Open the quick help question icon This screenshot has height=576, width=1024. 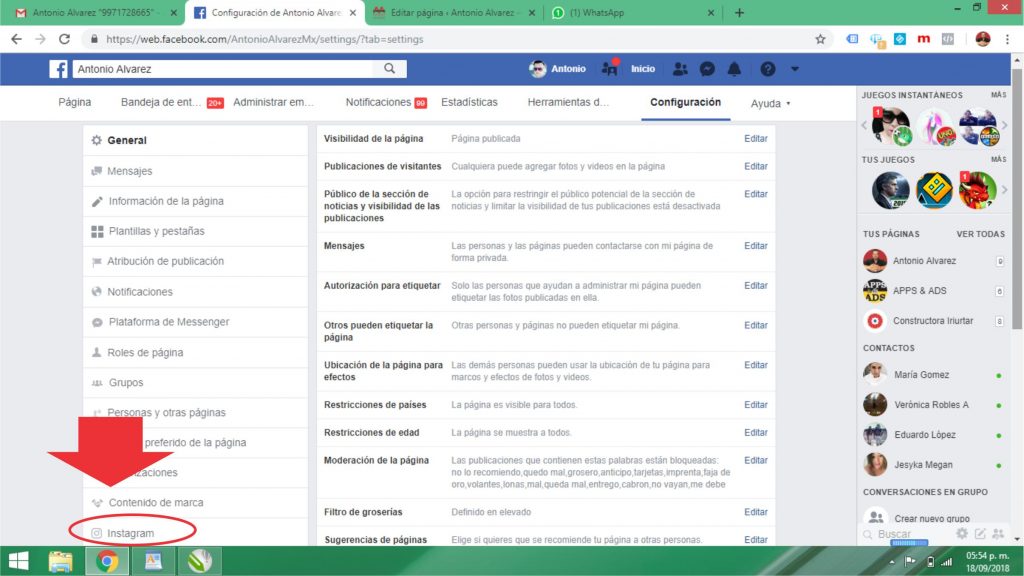[x=768, y=69]
